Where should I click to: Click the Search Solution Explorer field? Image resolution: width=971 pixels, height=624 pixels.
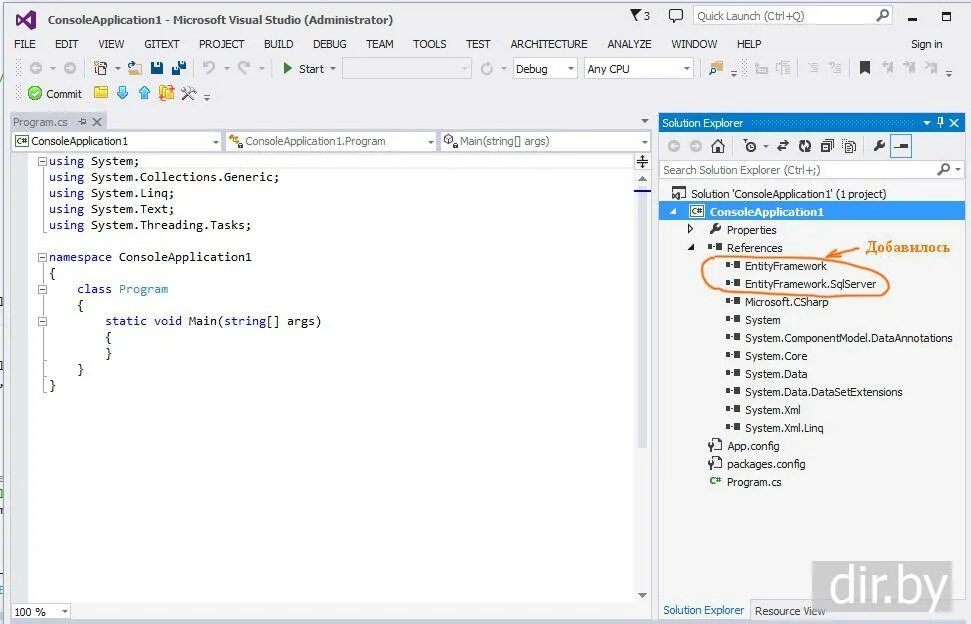(x=811, y=170)
